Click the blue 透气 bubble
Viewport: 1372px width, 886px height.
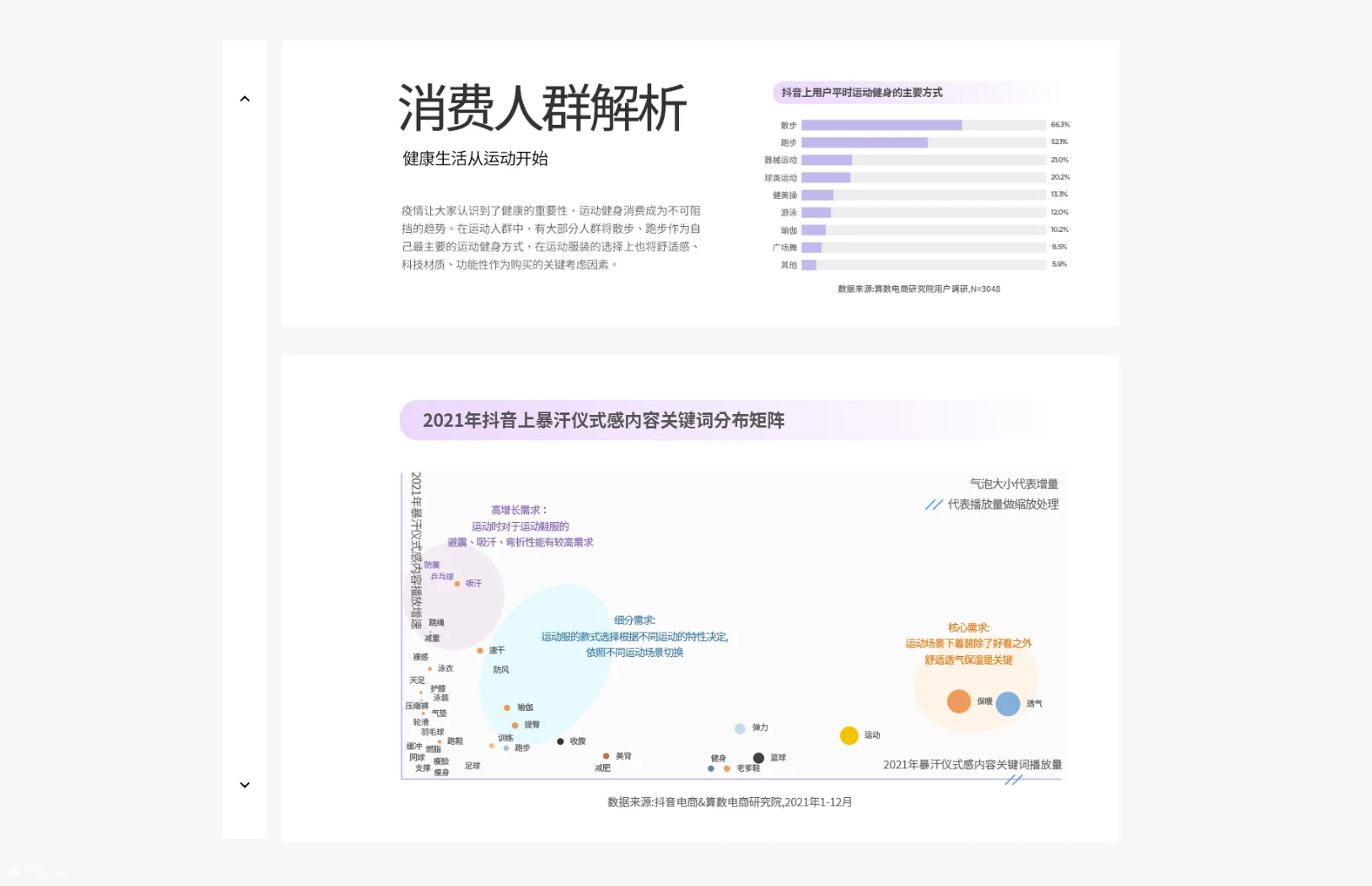coord(1007,703)
